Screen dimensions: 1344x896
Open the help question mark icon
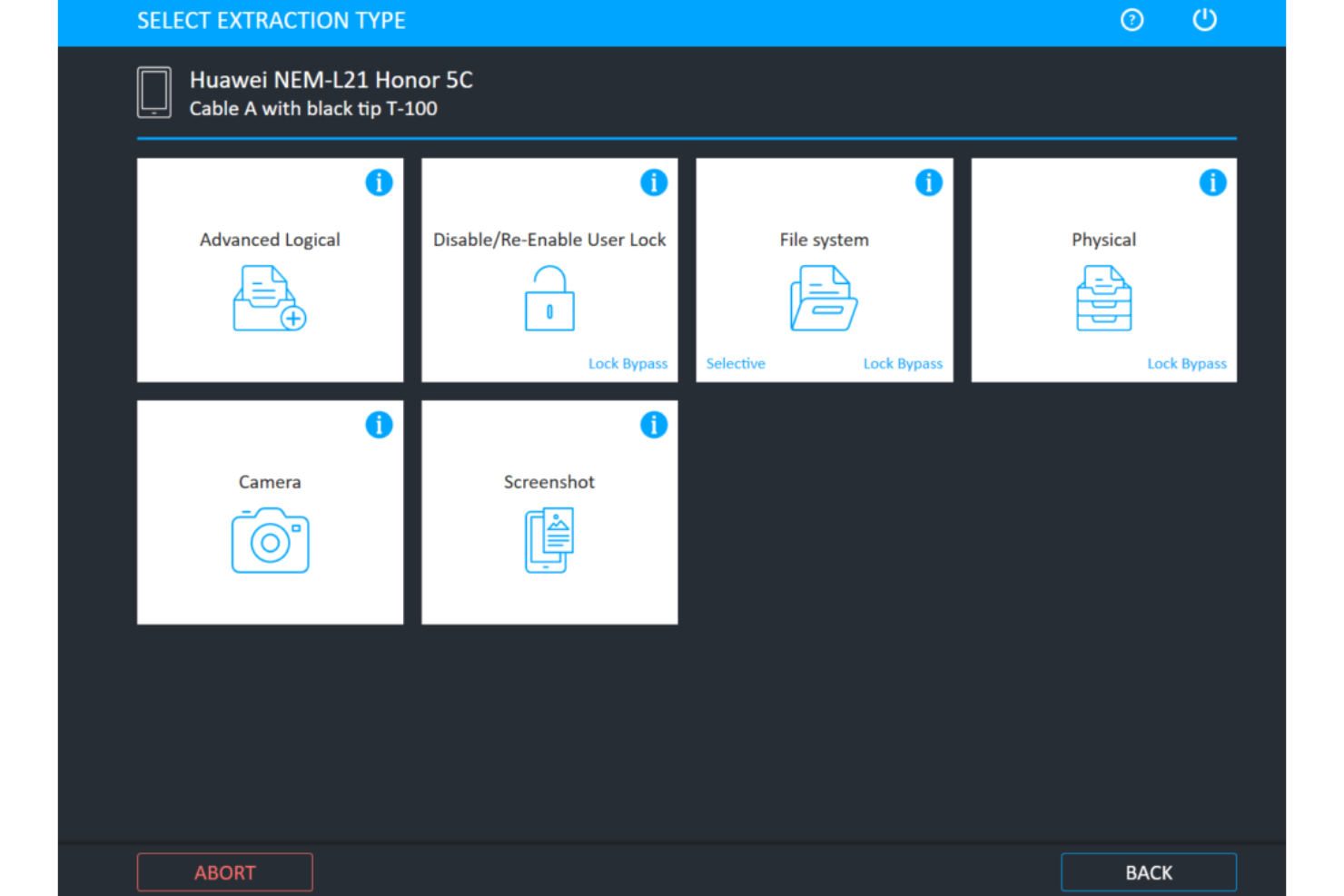tap(1132, 20)
